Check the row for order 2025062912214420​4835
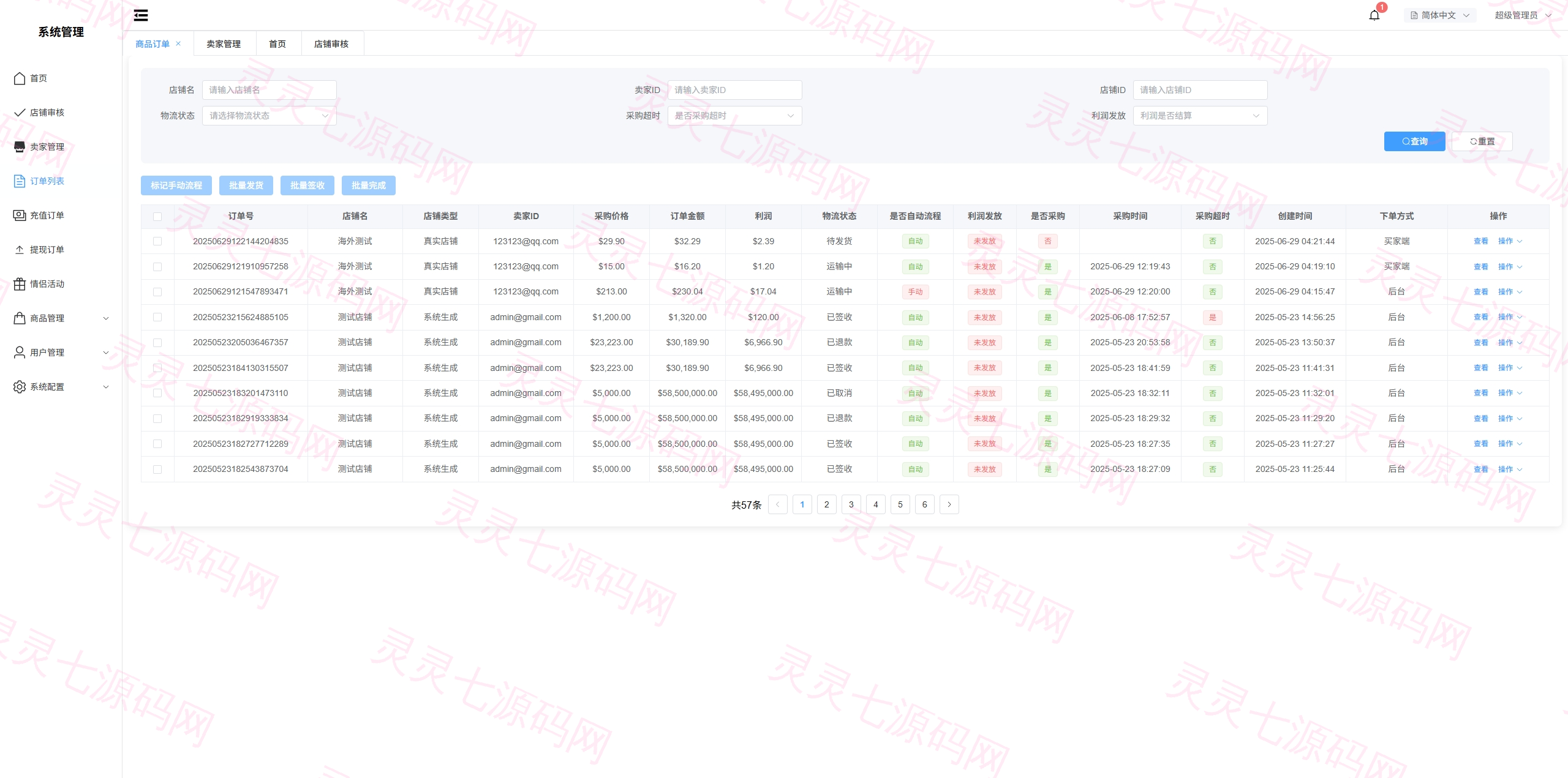 (x=157, y=241)
